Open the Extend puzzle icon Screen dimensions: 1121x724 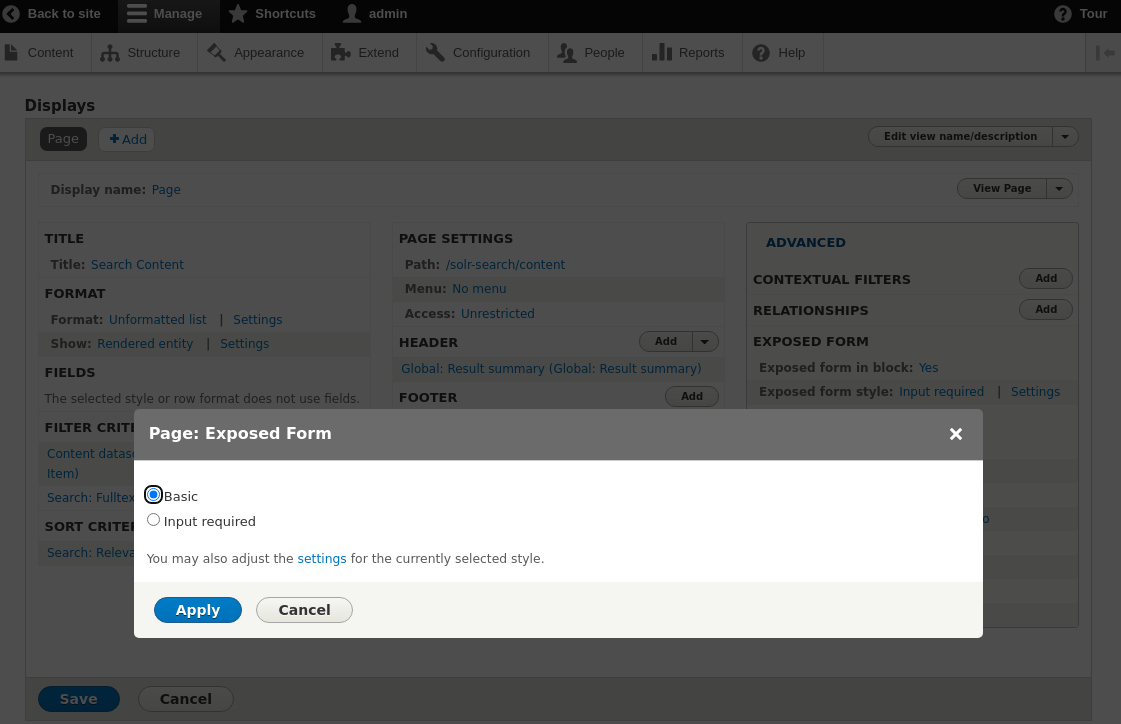[x=341, y=53]
